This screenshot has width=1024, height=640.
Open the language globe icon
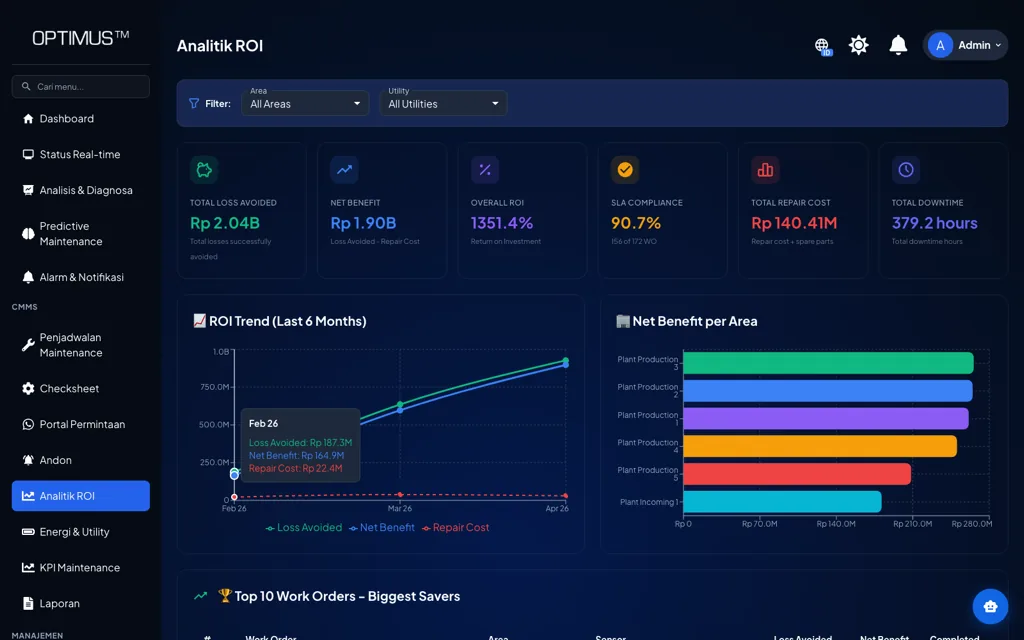tap(822, 46)
